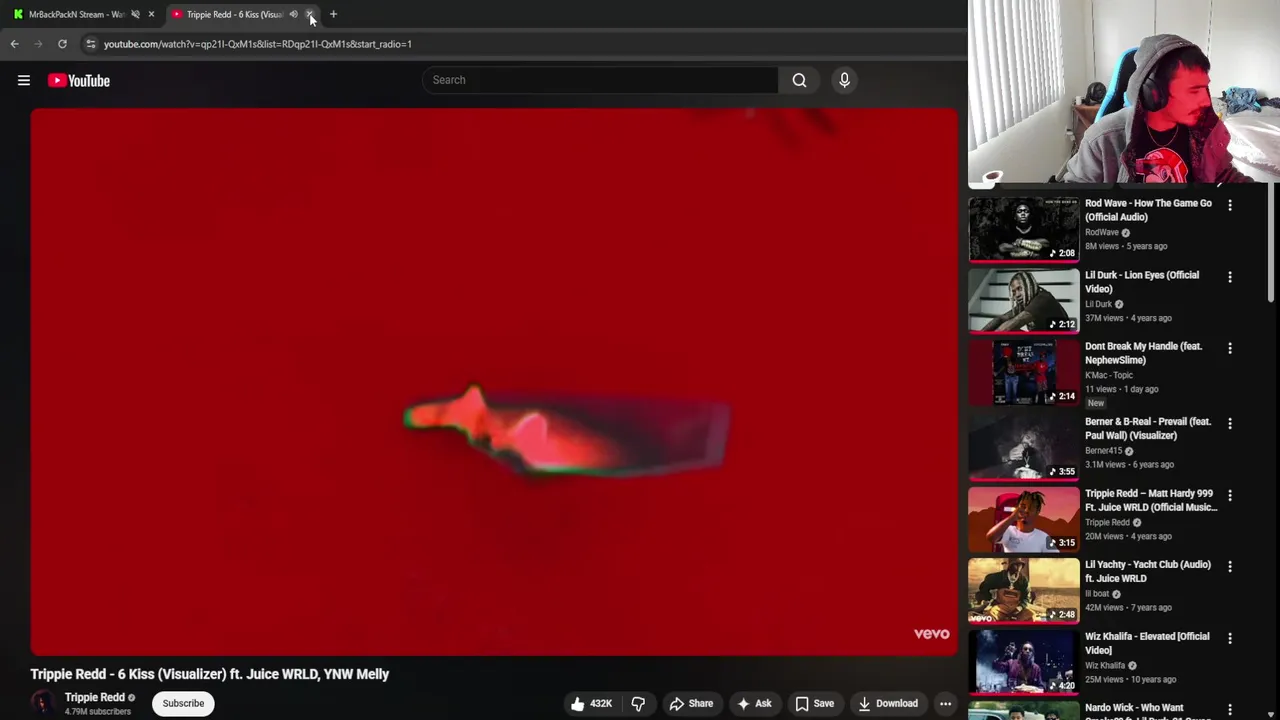The width and height of the screenshot is (1280, 720).
Task: Share the video
Action: [691, 703]
